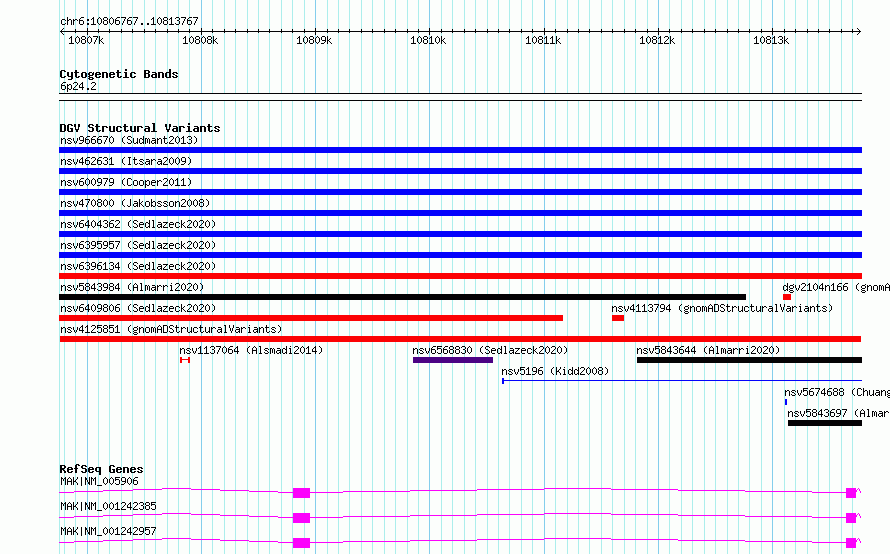Select the nsv462631 (Itsara2009) label
Viewport: 890px width, 554px height.
point(126,161)
